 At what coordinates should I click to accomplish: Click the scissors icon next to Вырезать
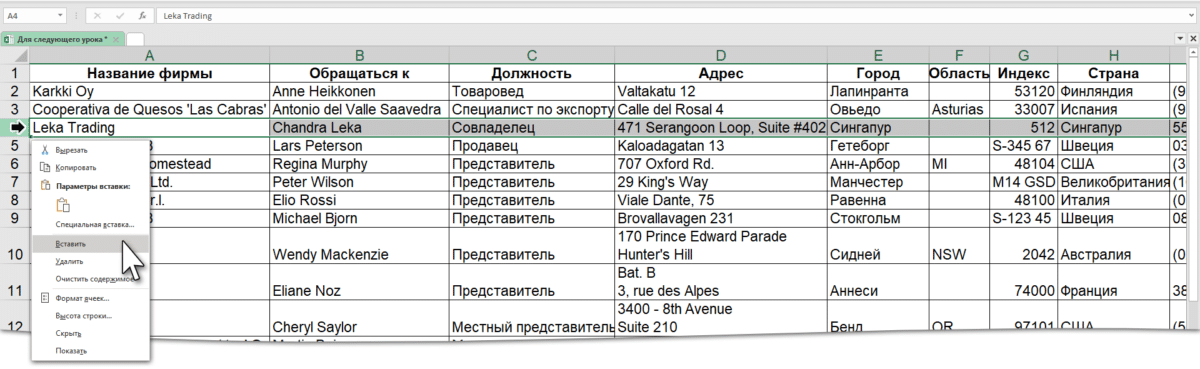click(x=44, y=149)
